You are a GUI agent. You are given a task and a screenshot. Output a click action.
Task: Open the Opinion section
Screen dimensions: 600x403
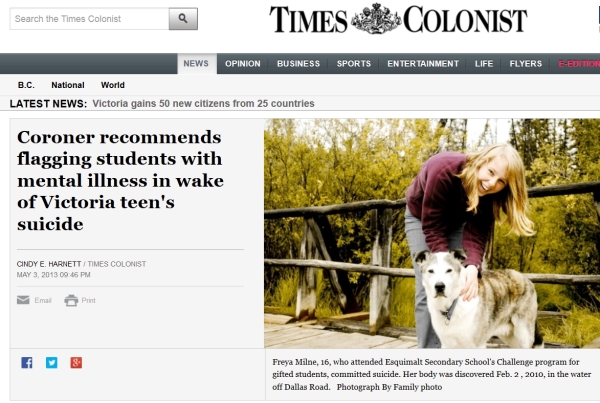click(243, 64)
